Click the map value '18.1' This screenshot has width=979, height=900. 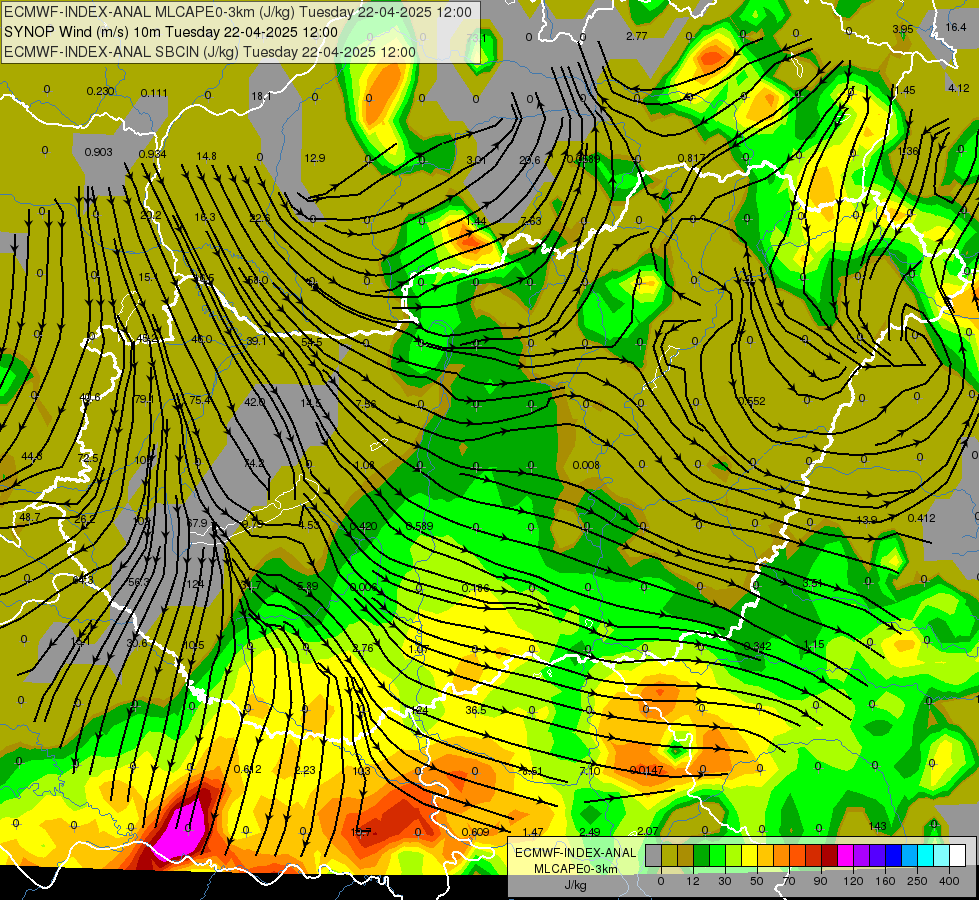click(261, 96)
